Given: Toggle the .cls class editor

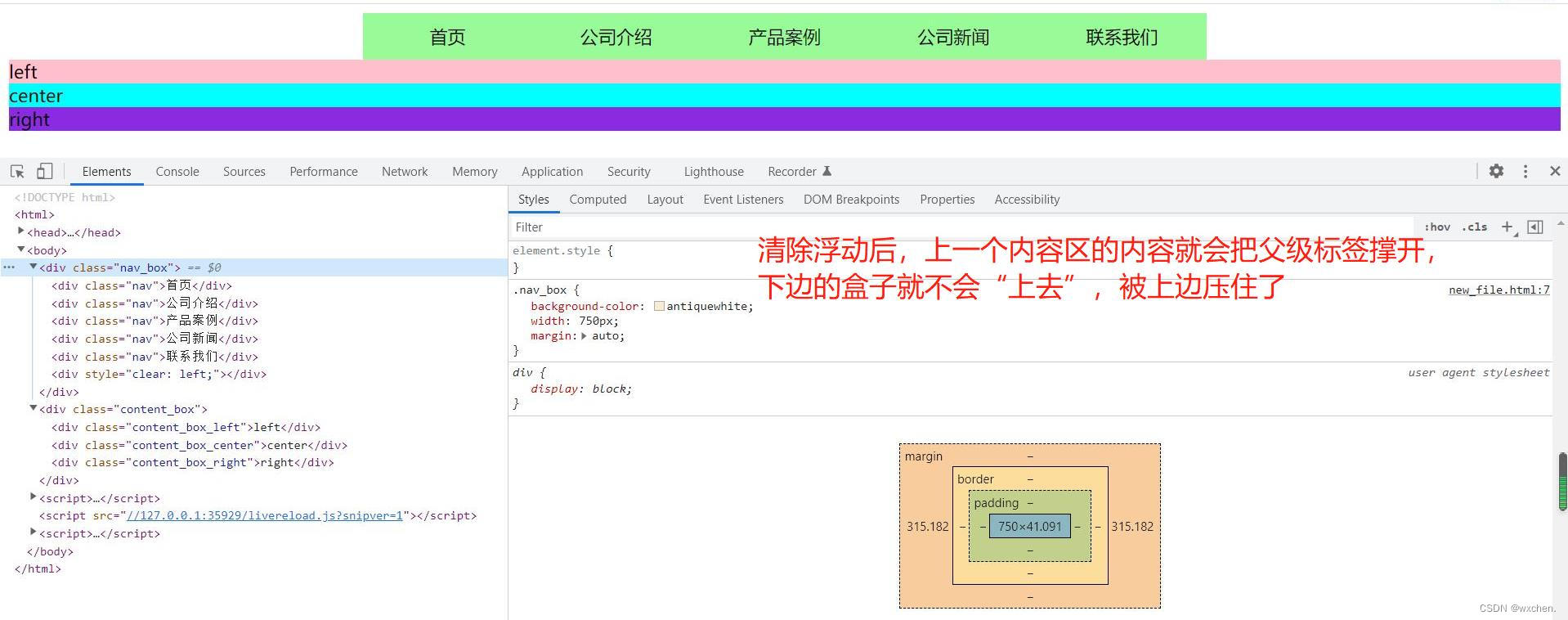Looking at the screenshot, I should click(1474, 227).
